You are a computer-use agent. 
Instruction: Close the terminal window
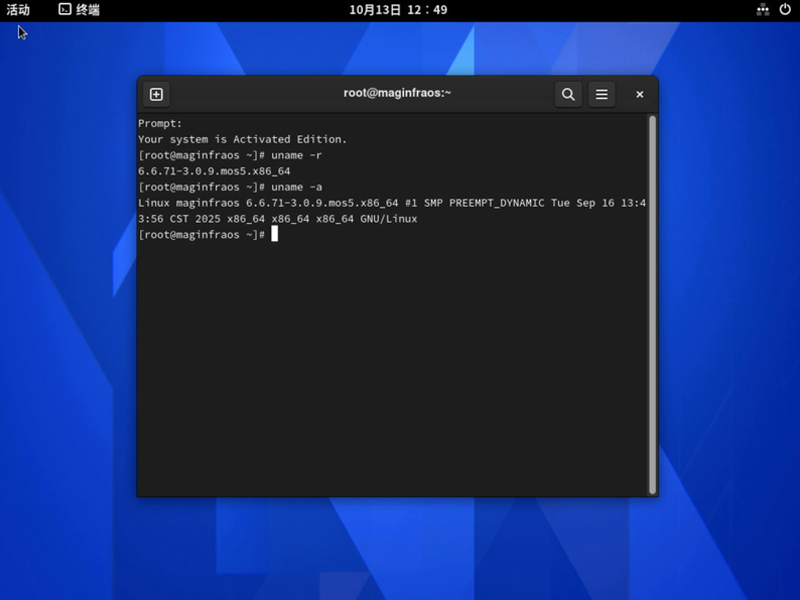[x=640, y=94]
